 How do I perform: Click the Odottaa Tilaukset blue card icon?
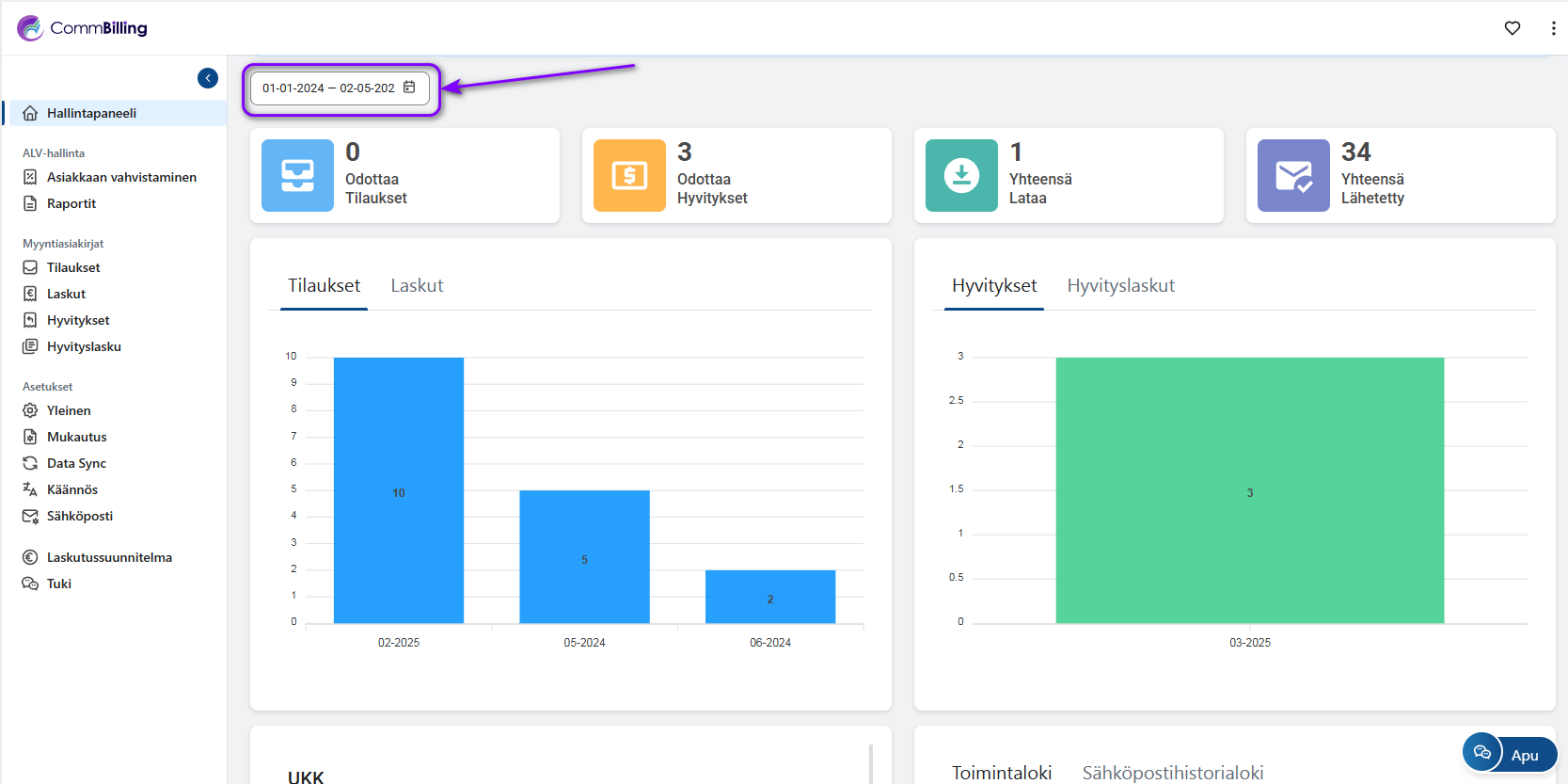[x=297, y=176]
